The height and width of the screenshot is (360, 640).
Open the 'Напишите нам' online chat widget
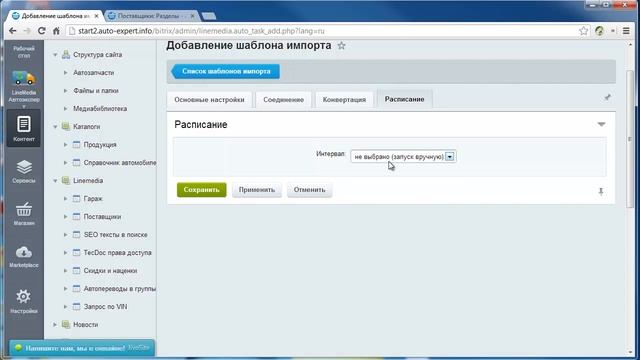[82, 348]
